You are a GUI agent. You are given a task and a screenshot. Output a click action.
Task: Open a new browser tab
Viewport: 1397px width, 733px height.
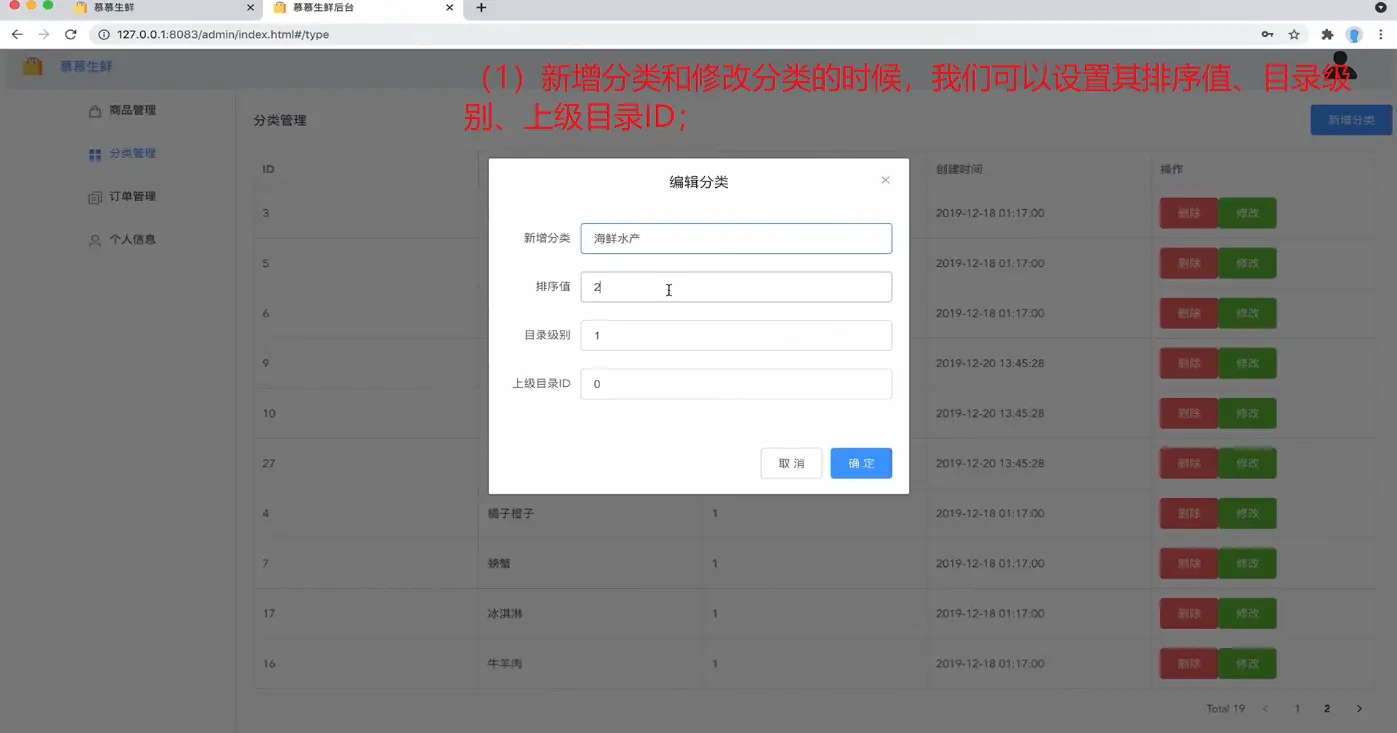(x=481, y=8)
